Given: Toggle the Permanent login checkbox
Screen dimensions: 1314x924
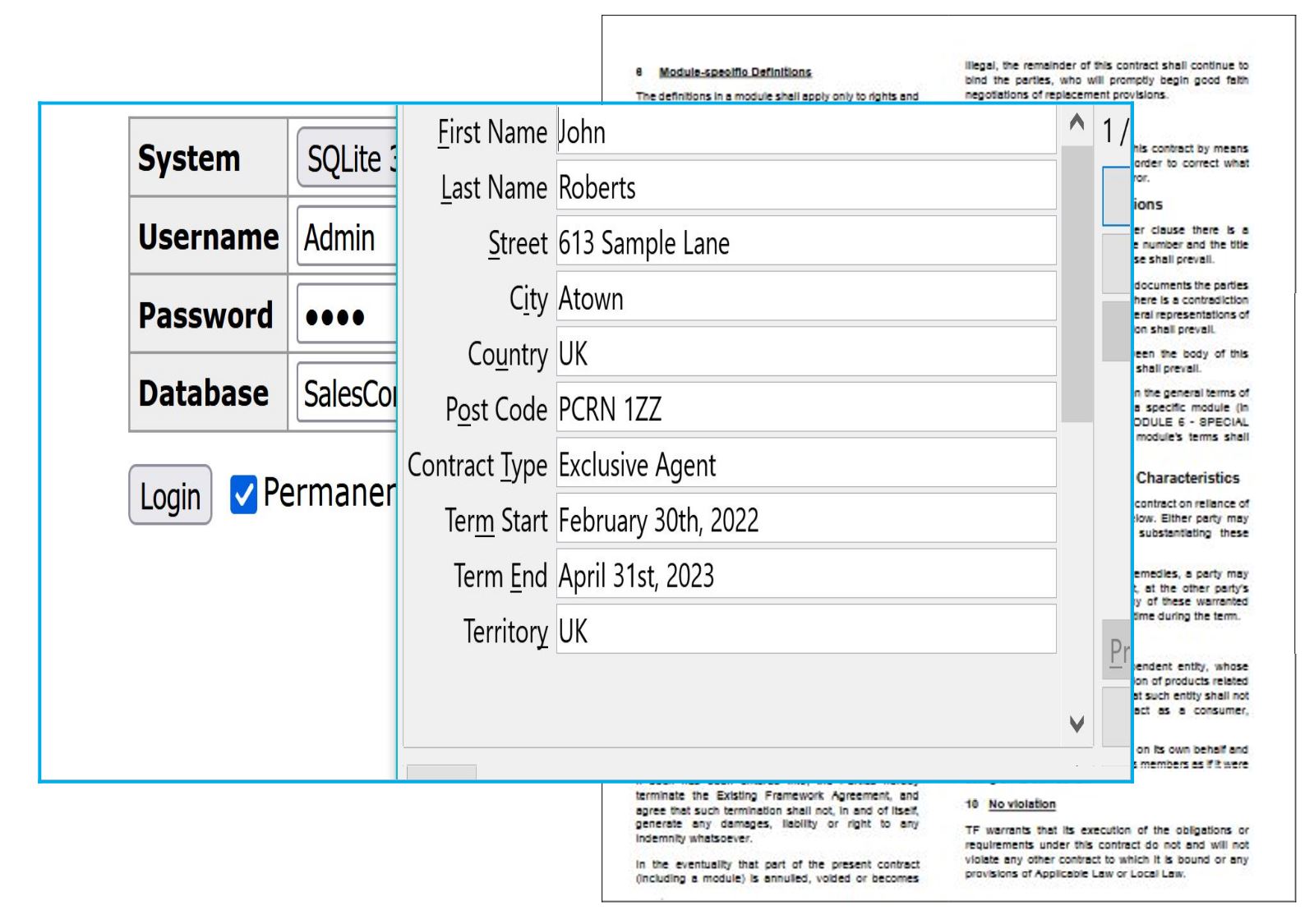Looking at the screenshot, I should click(x=243, y=494).
